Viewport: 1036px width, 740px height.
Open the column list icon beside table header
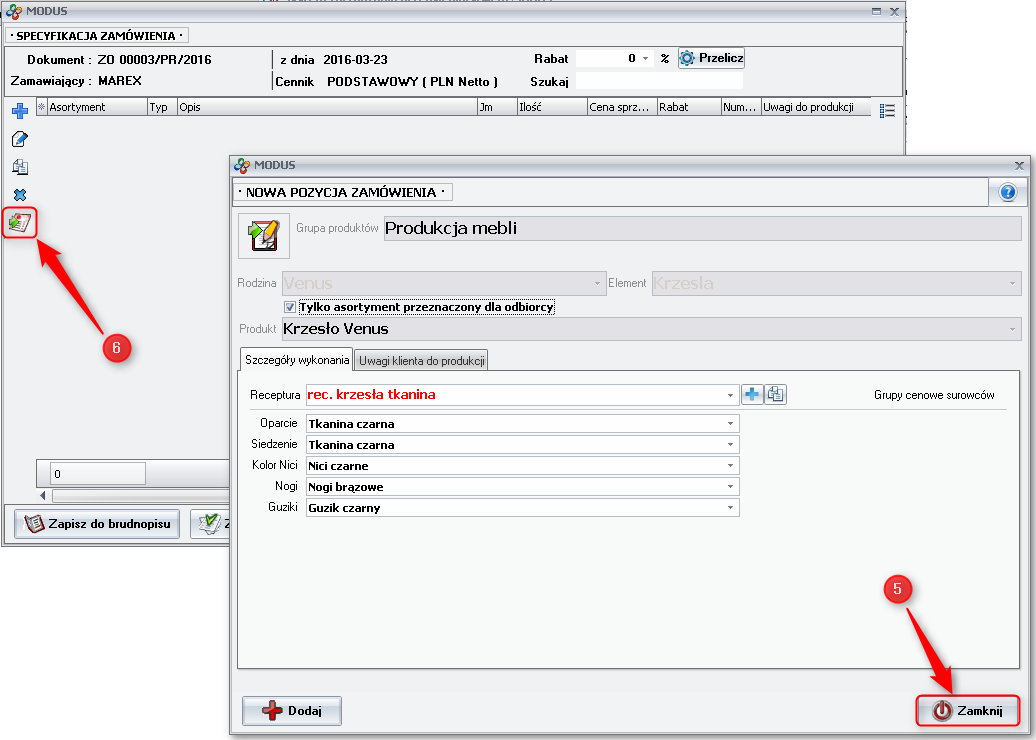[x=887, y=110]
